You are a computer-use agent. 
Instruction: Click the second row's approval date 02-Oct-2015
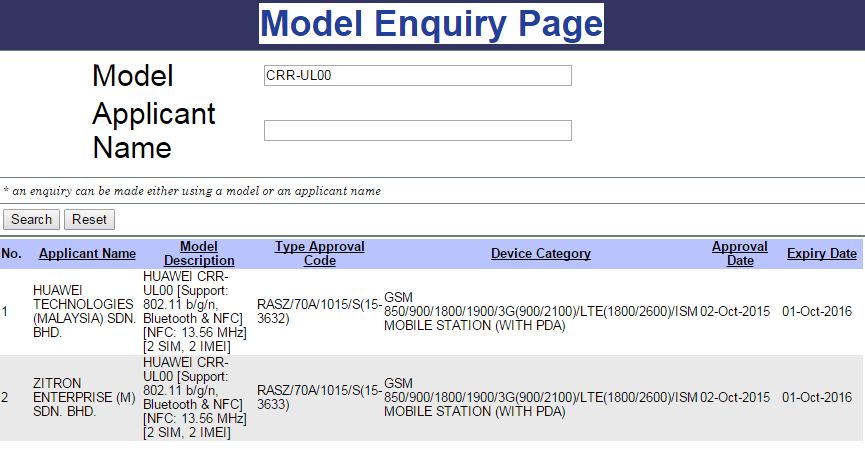pos(735,398)
